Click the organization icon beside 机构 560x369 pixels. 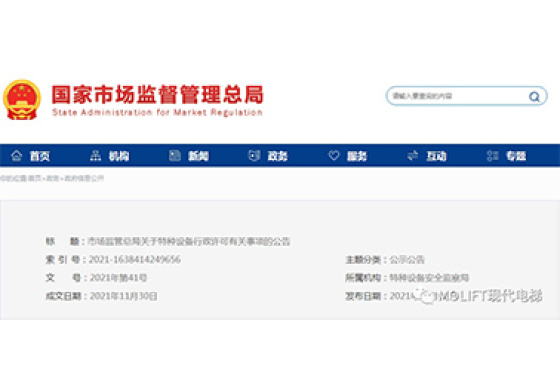click(95, 156)
